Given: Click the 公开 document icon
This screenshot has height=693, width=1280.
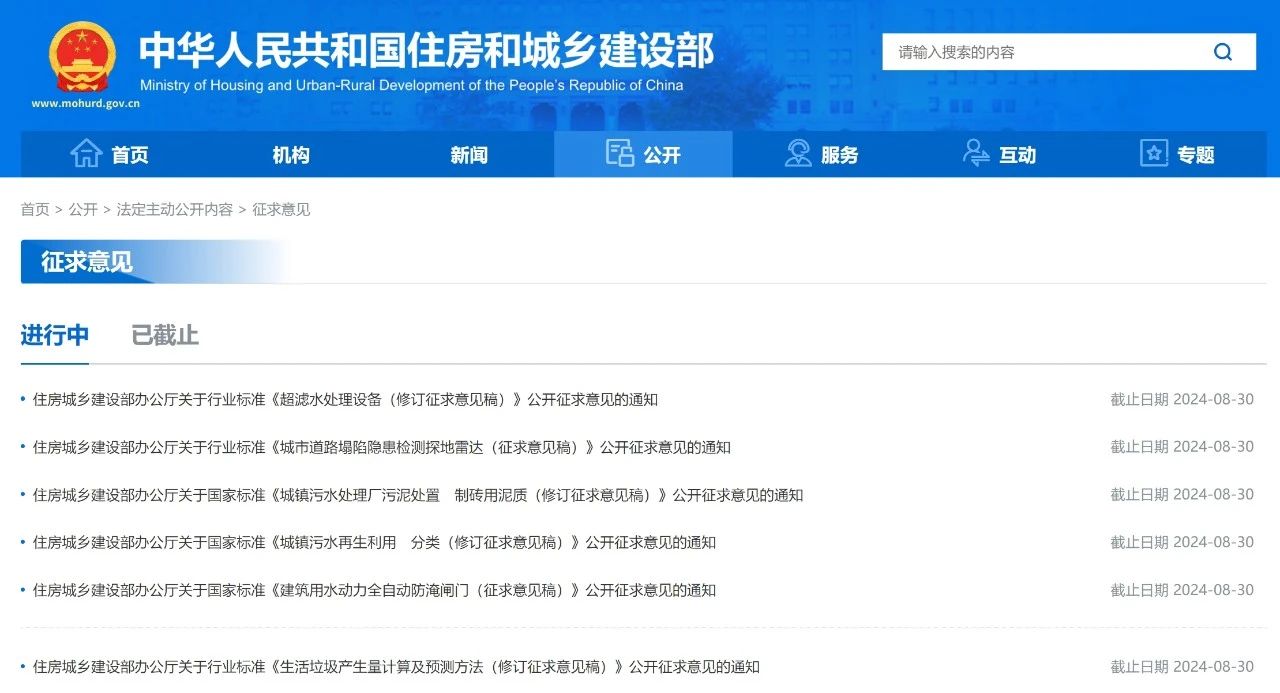Looking at the screenshot, I should [x=620, y=154].
